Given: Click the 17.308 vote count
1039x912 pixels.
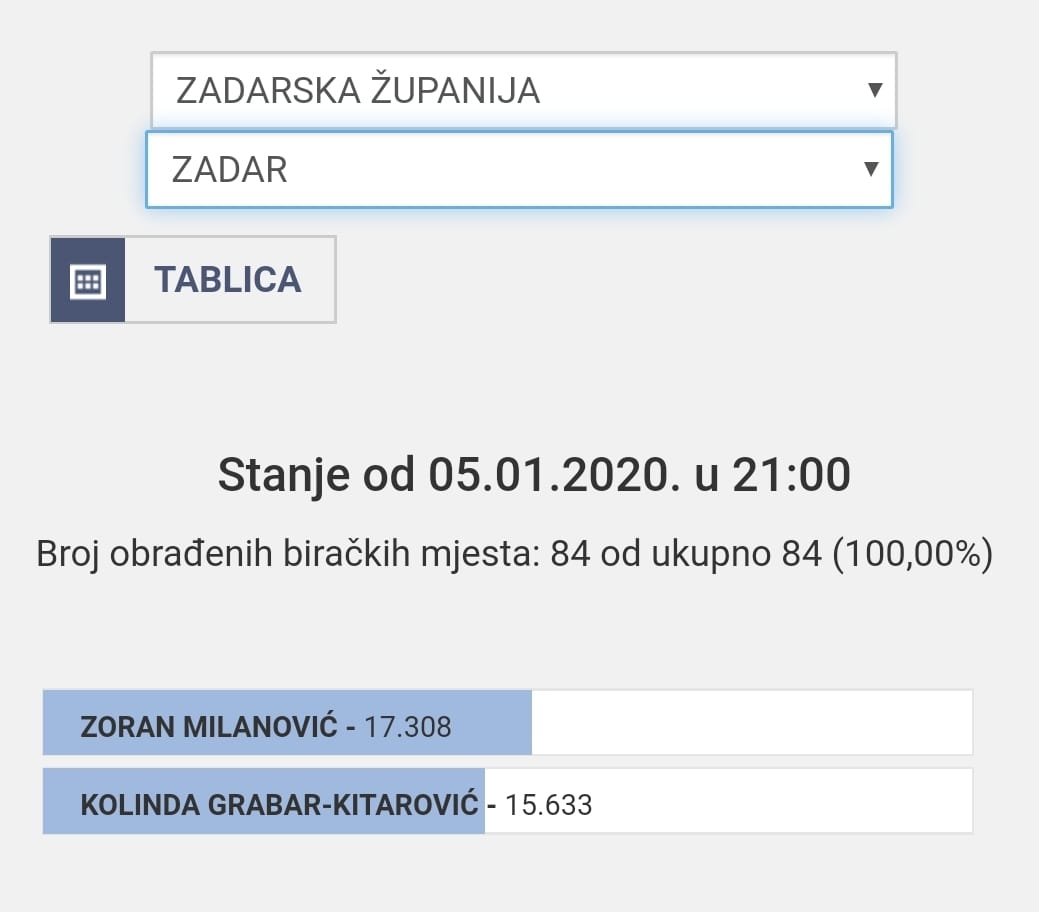Looking at the screenshot, I should point(408,726).
